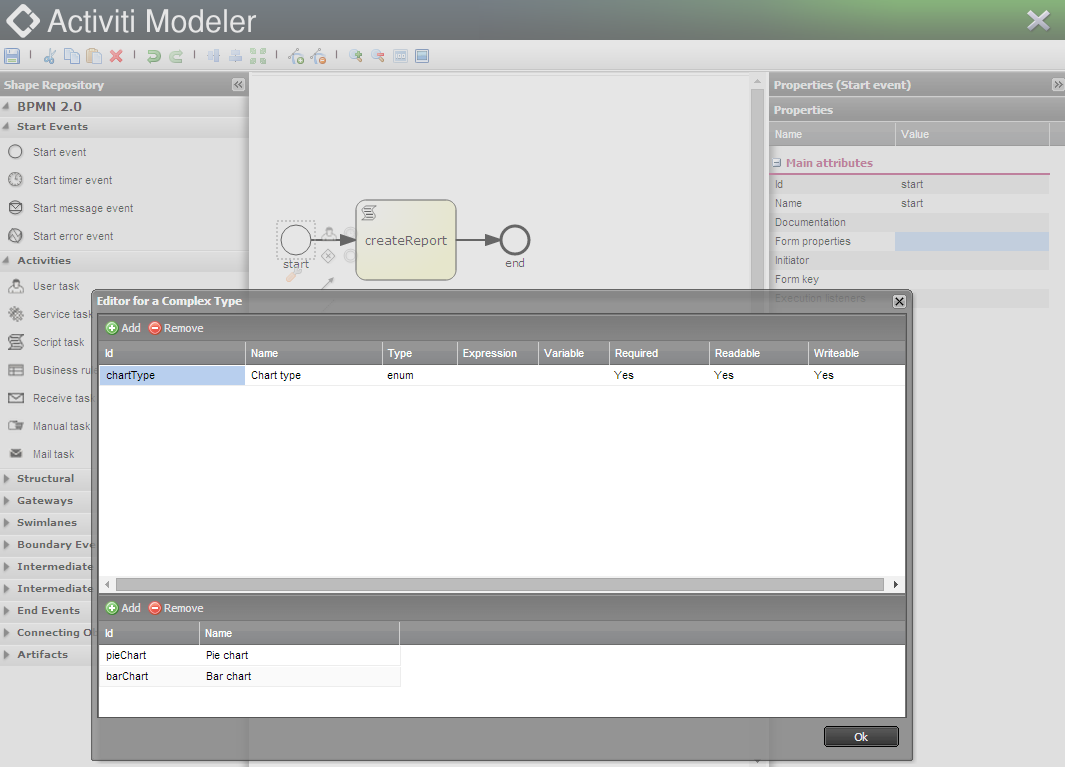Viewport: 1065px width, 767px height.
Task: Click the enum type cell
Action: 419,375
